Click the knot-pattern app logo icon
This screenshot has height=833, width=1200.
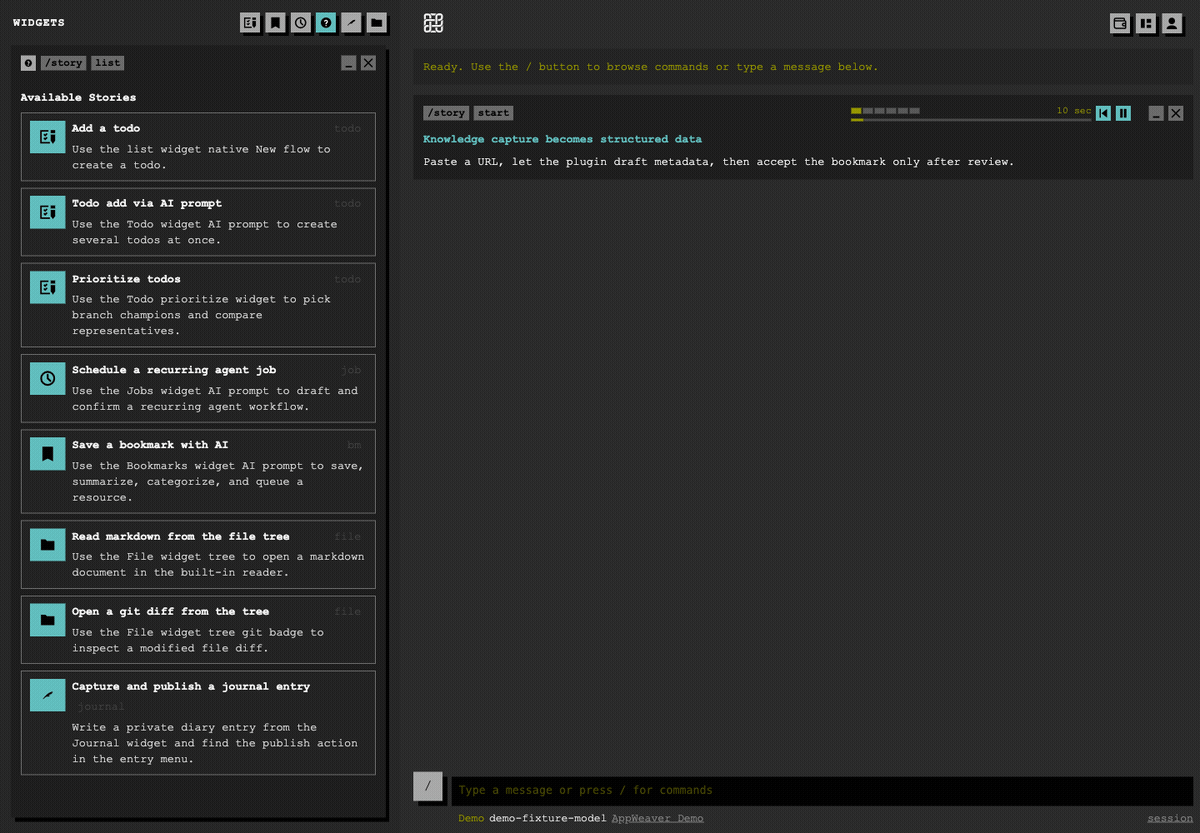click(x=433, y=23)
